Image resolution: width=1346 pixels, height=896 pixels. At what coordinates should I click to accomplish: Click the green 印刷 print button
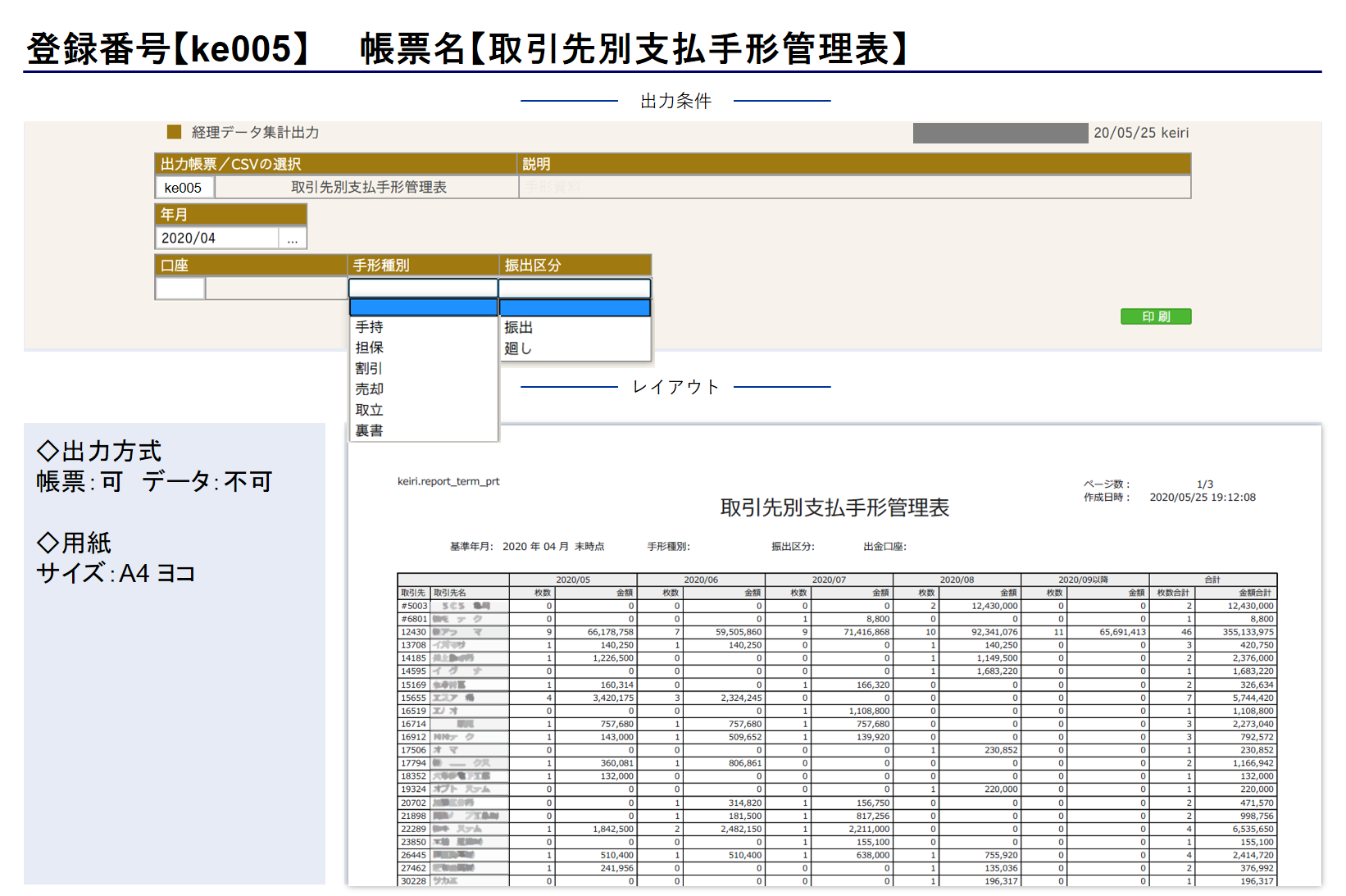click(x=1155, y=316)
